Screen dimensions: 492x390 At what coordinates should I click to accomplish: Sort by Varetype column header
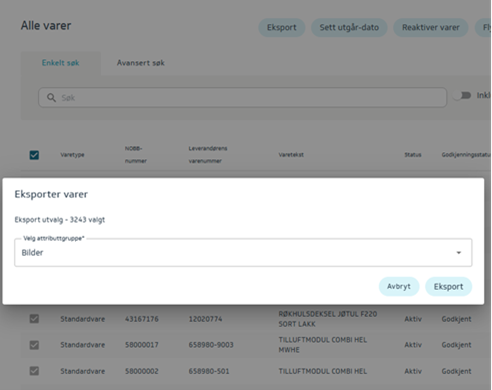click(72, 155)
